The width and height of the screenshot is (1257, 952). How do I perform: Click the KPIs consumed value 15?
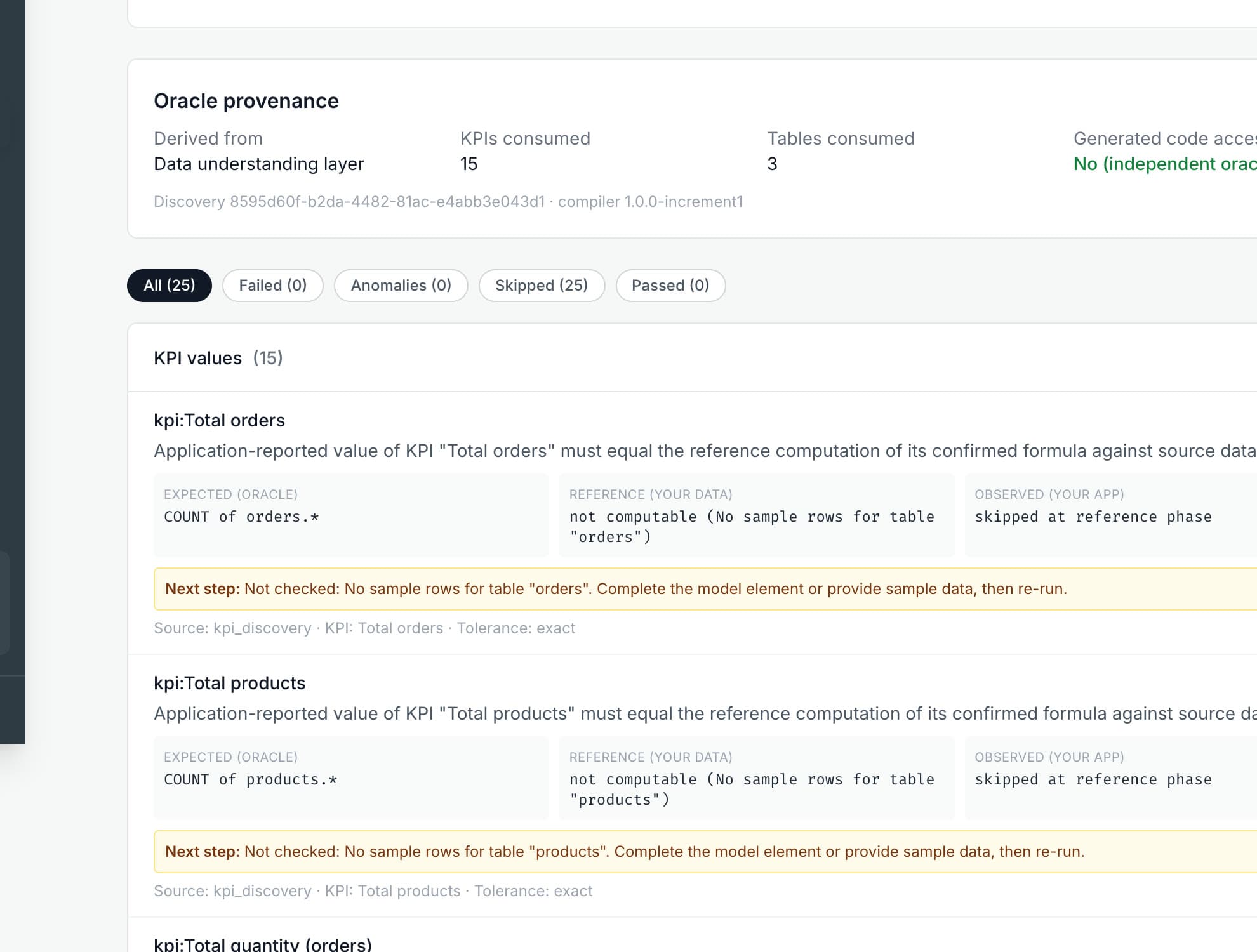coord(469,164)
